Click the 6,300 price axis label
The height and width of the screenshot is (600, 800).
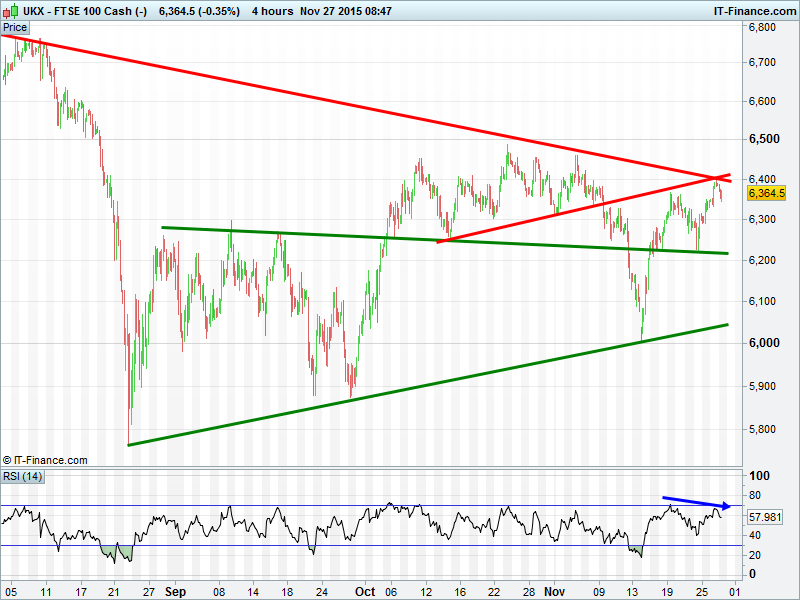coord(762,219)
